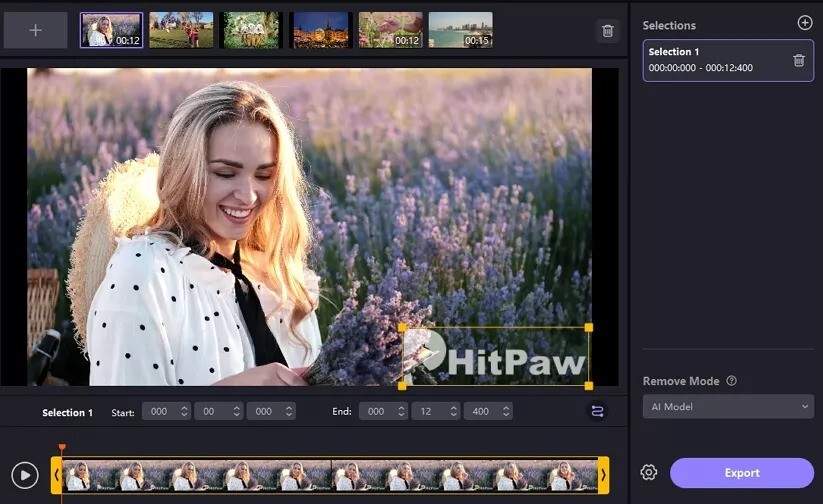823x504 pixels.
Task: Click the timeline filmstrip frames
Action: pos(330,475)
